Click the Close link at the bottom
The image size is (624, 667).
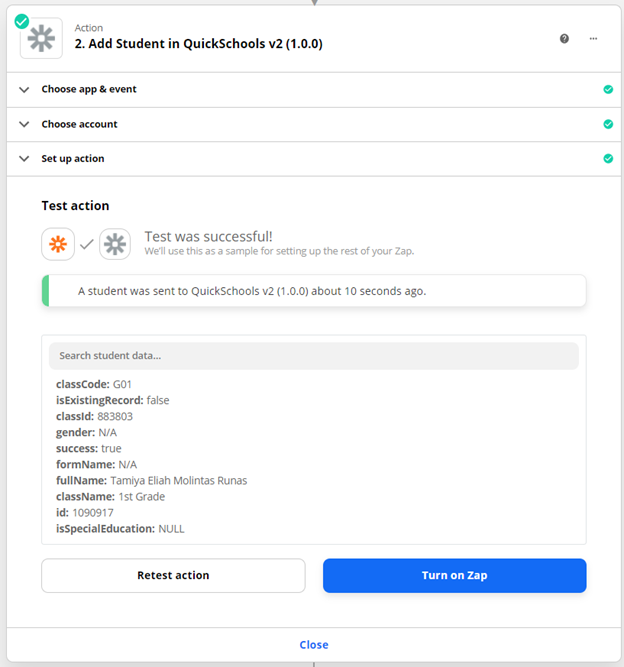point(313,645)
